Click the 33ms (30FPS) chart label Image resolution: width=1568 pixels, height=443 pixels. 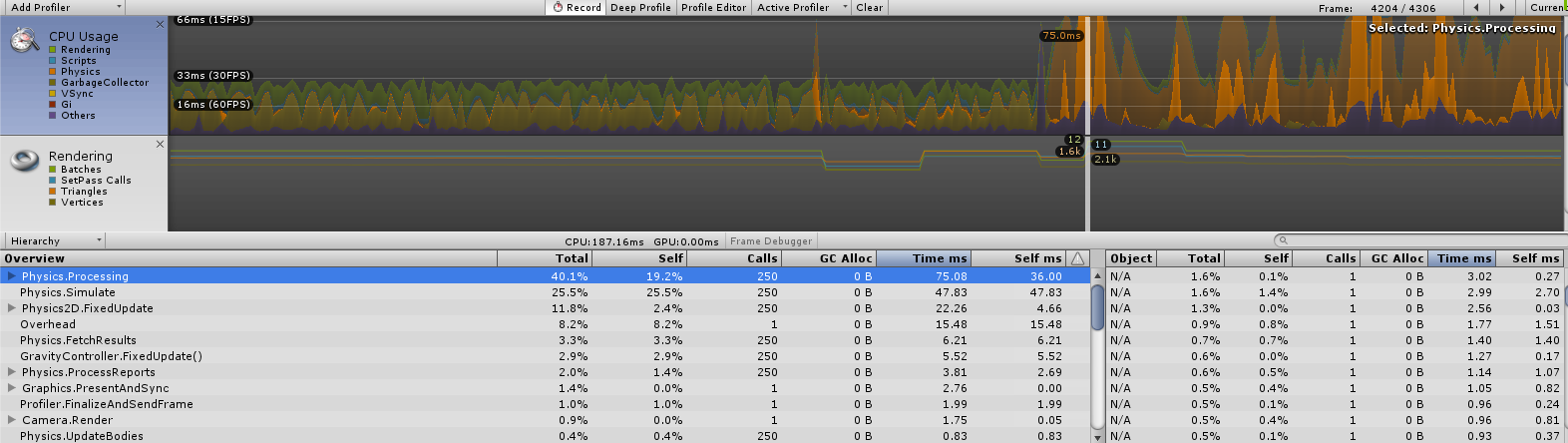[213, 76]
